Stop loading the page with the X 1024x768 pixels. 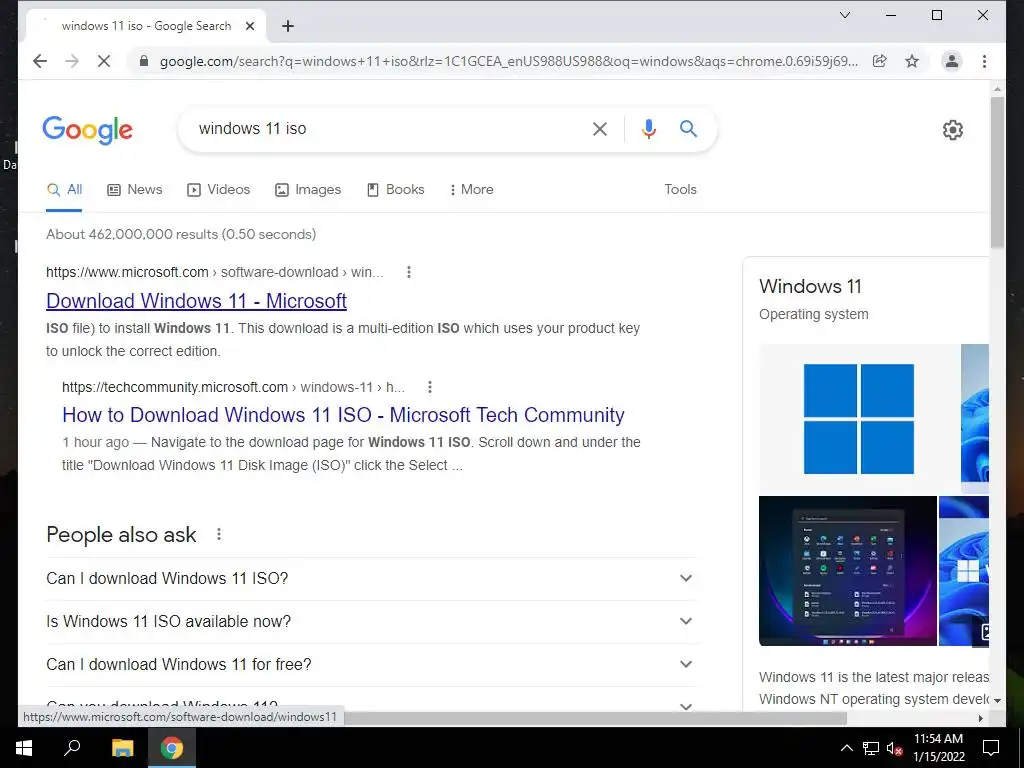tap(104, 61)
